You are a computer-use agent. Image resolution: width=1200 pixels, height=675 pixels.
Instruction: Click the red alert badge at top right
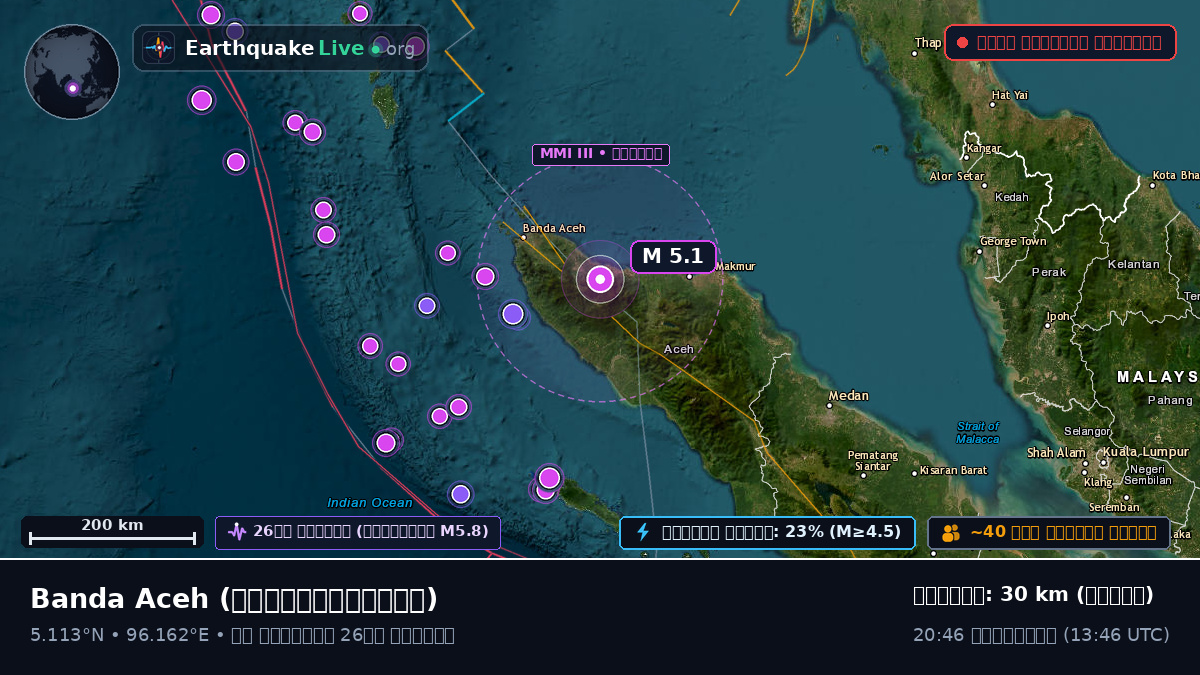pos(1060,42)
